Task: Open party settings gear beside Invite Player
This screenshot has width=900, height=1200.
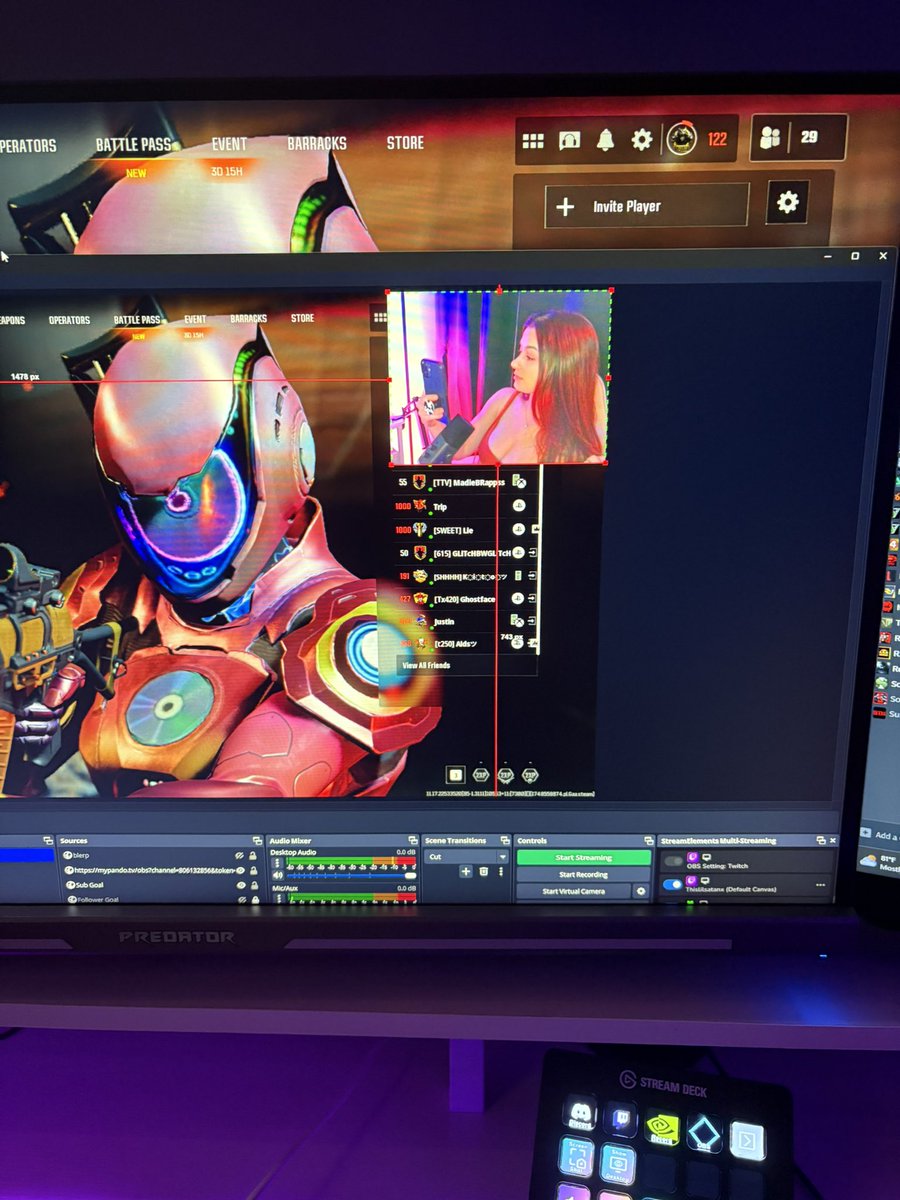Action: coord(788,203)
